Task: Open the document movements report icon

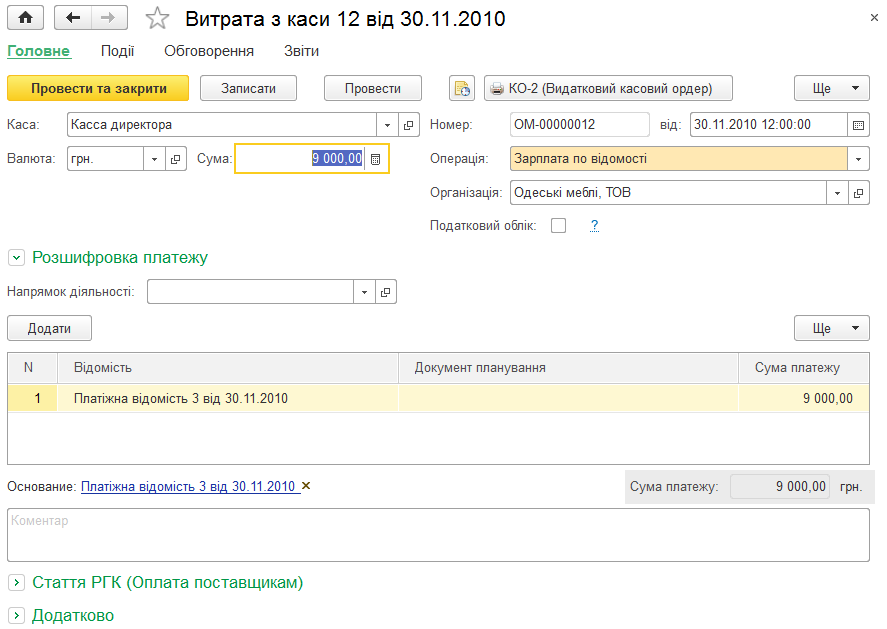Action: pos(462,88)
